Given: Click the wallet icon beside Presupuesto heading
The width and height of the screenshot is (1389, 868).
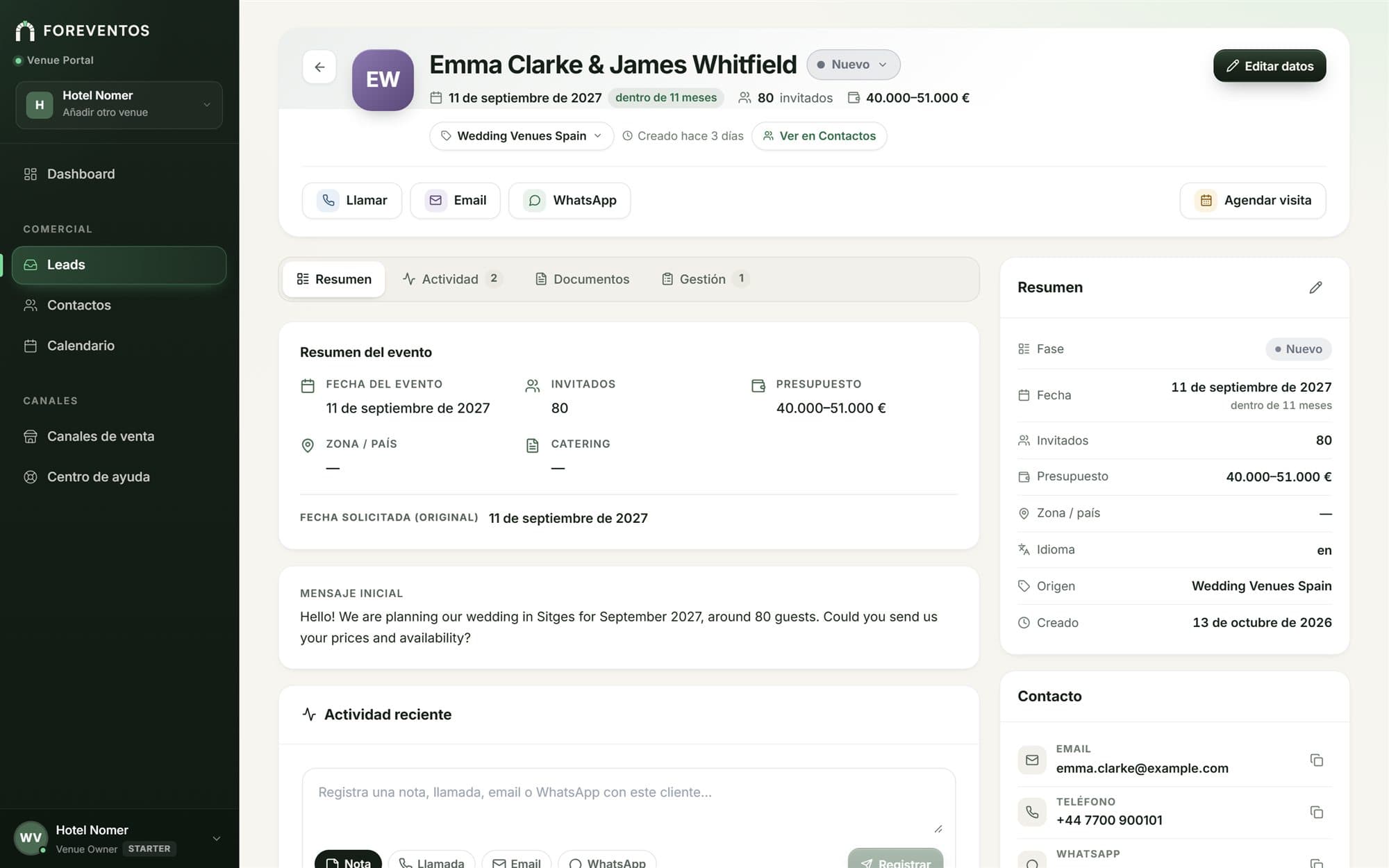Looking at the screenshot, I should pos(758,385).
